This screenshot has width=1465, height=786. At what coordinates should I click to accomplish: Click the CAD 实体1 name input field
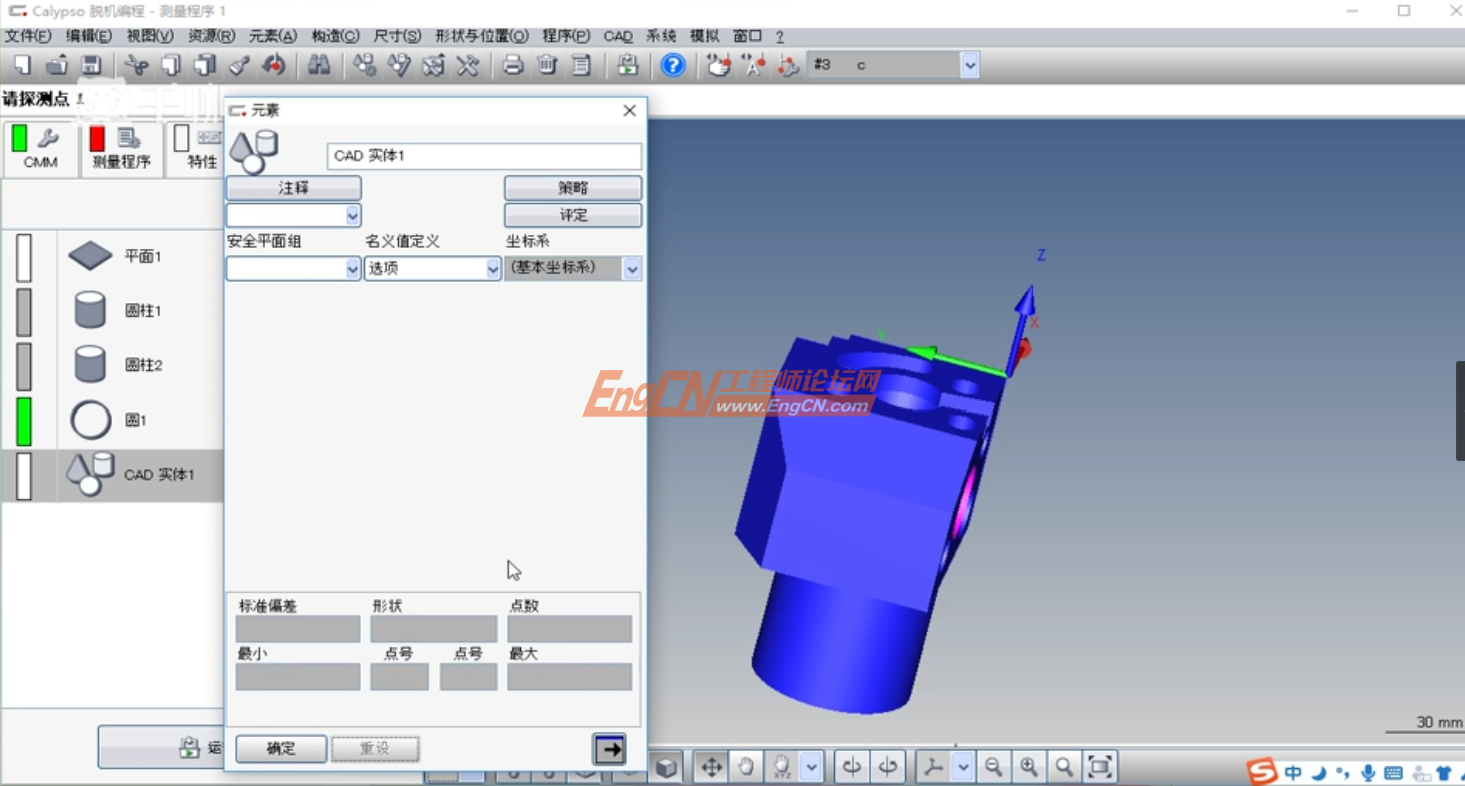click(x=484, y=156)
